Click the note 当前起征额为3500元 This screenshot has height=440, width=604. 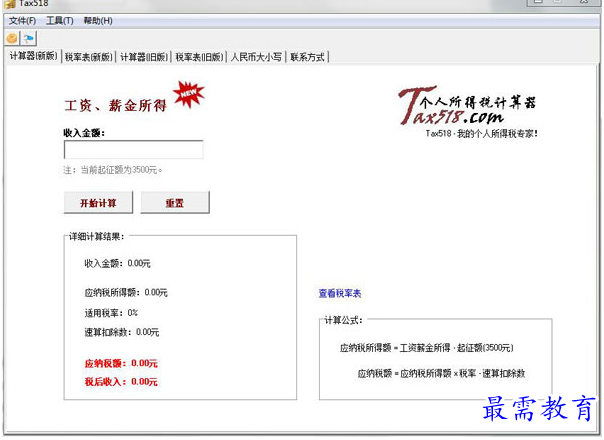coord(113,170)
